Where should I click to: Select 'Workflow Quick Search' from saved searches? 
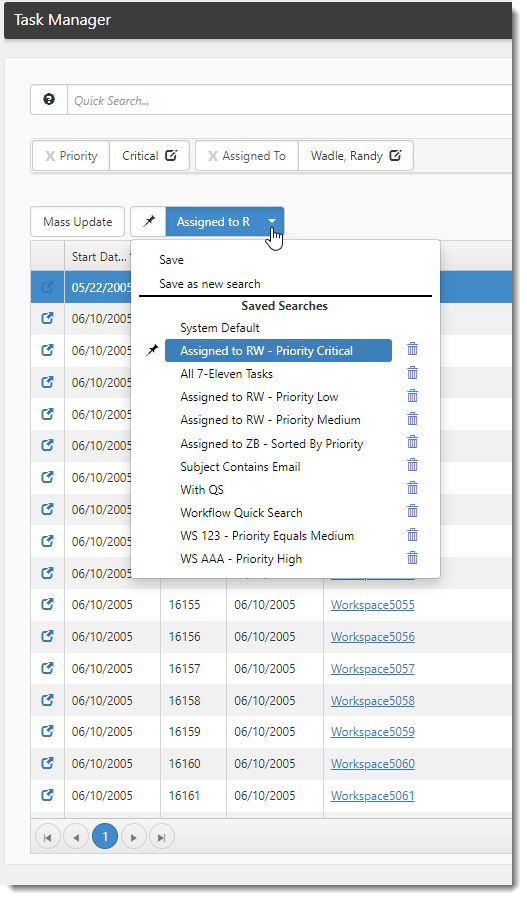click(241, 513)
